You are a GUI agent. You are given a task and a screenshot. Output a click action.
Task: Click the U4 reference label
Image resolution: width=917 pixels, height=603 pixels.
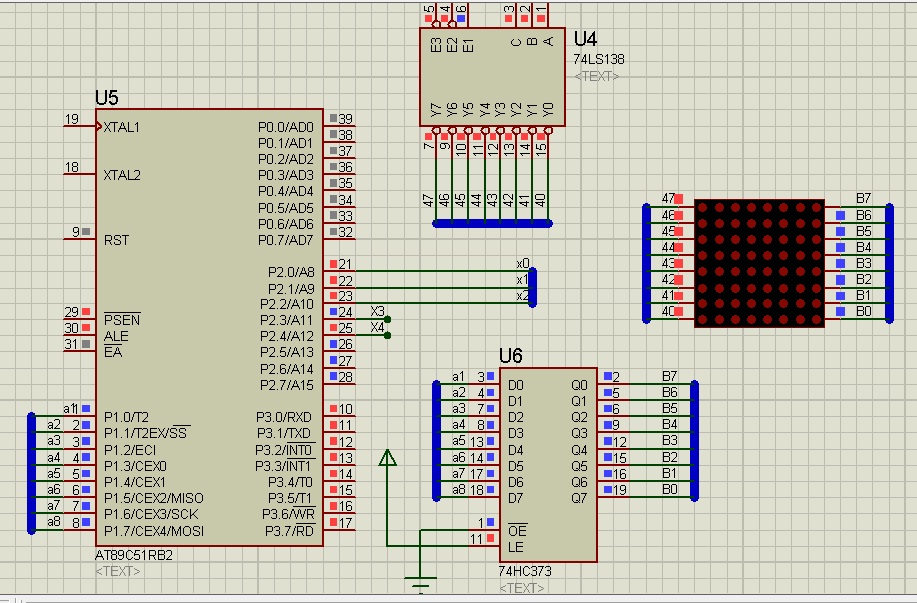(x=585, y=39)
